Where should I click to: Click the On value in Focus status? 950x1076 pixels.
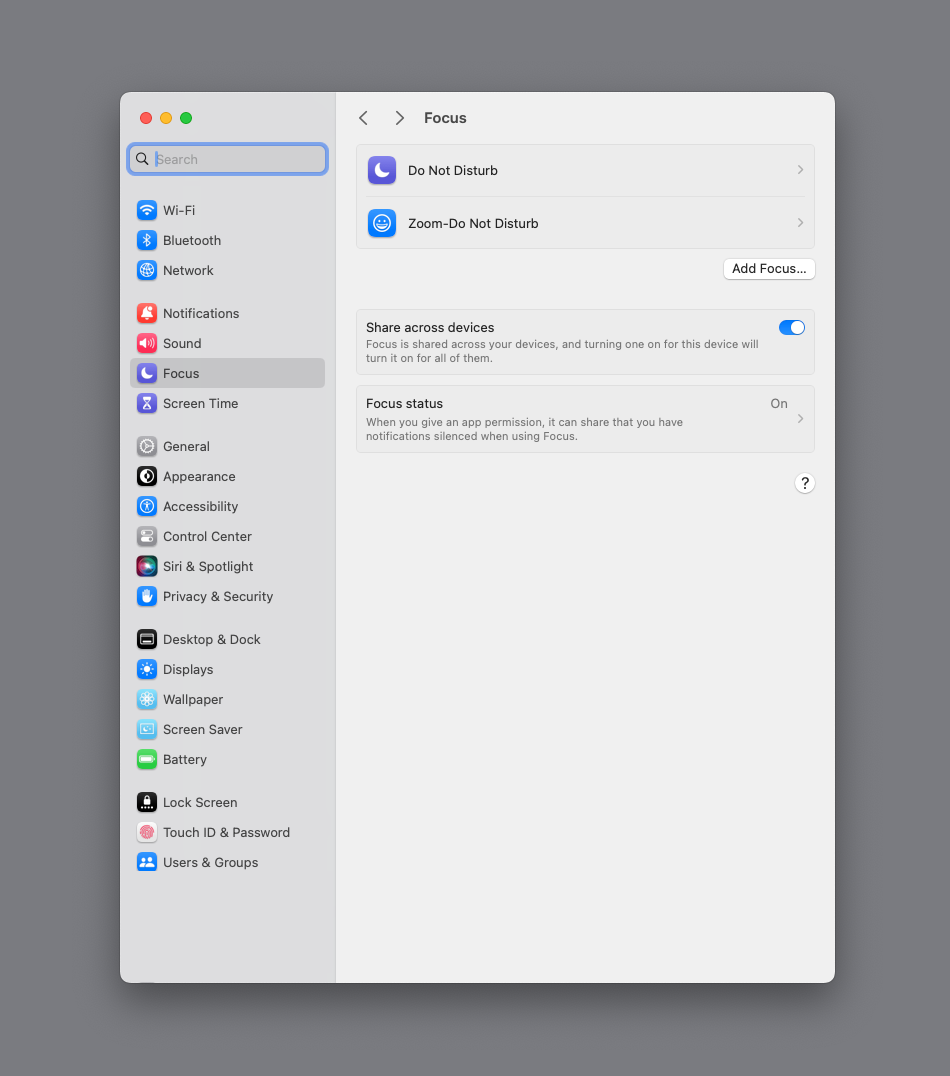(778, 404)
